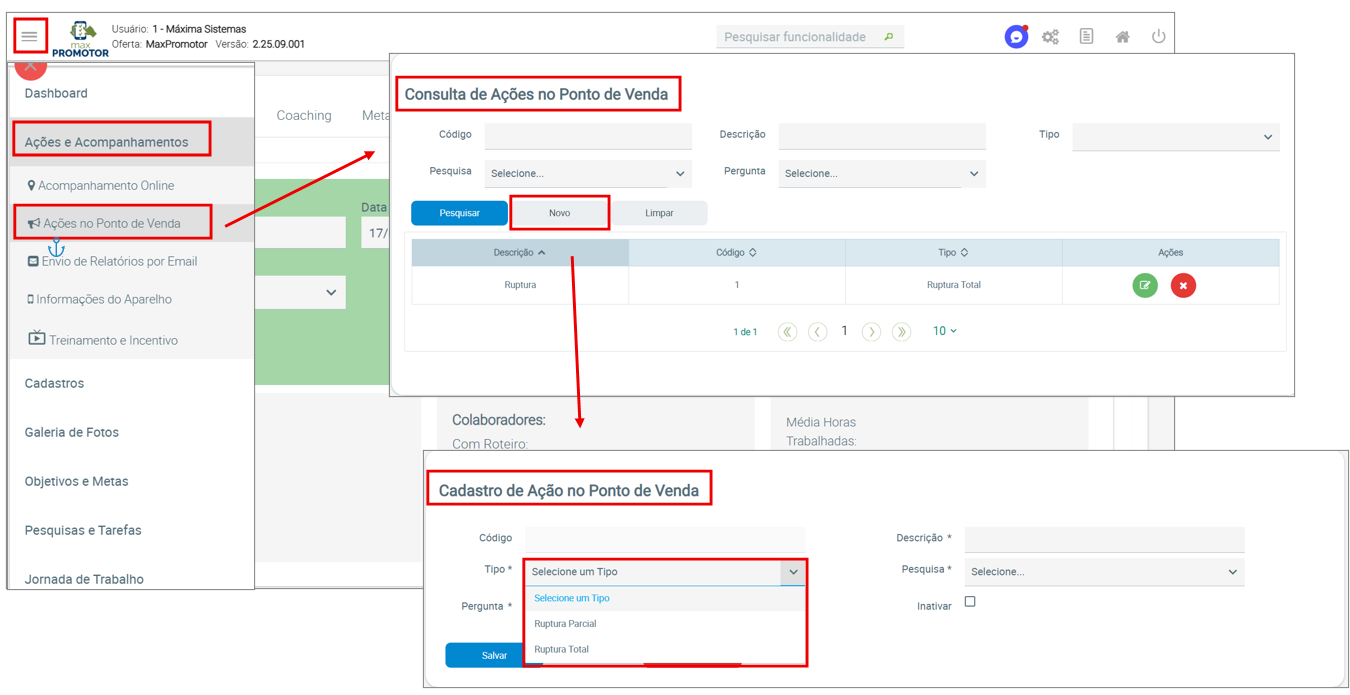Expand the Tipo dropdown in consulta form
The width and height of the screenshot is (1350, 695).
point(1175,137)
